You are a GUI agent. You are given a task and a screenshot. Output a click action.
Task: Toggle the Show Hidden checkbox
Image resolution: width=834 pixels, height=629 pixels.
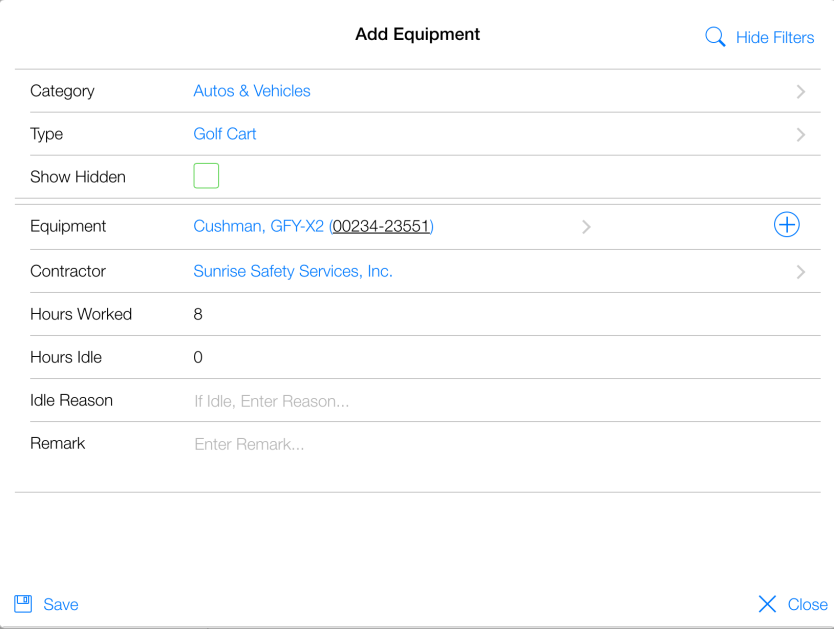click(206, 177)
